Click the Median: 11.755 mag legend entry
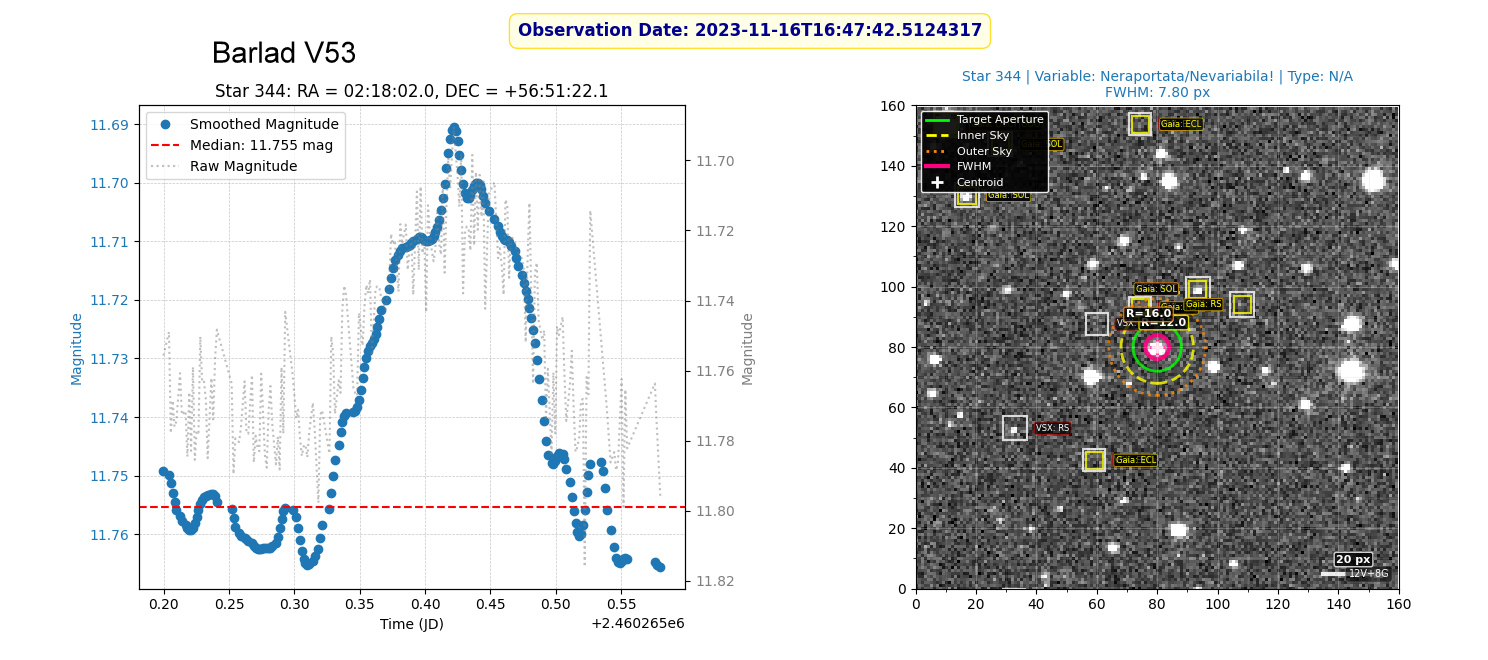This screenshot has height=660, width=1488. (x=261, y=146)
